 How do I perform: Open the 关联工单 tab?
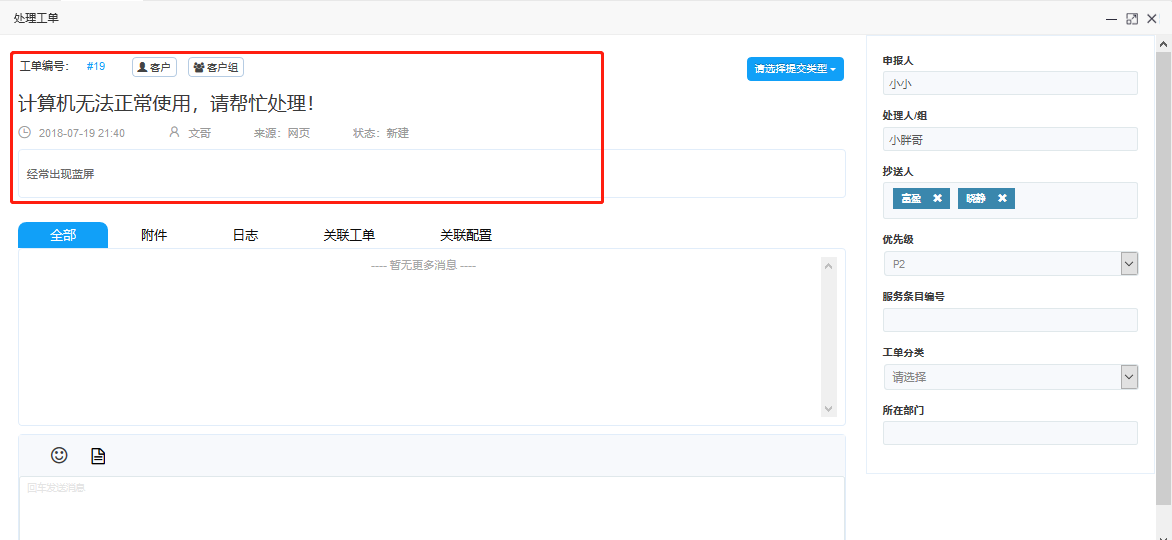click(x=349, y=235)
